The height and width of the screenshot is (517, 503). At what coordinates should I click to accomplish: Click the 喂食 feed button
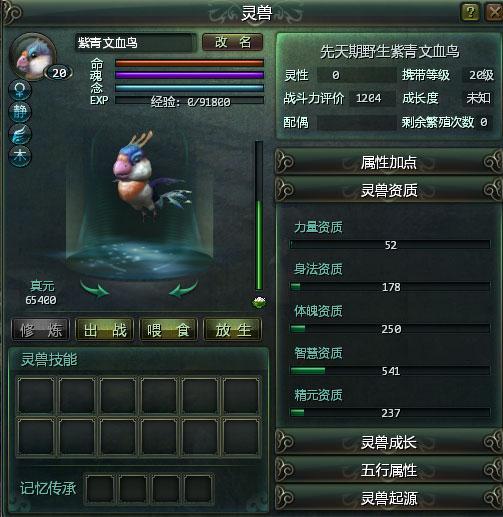point(169,330)
